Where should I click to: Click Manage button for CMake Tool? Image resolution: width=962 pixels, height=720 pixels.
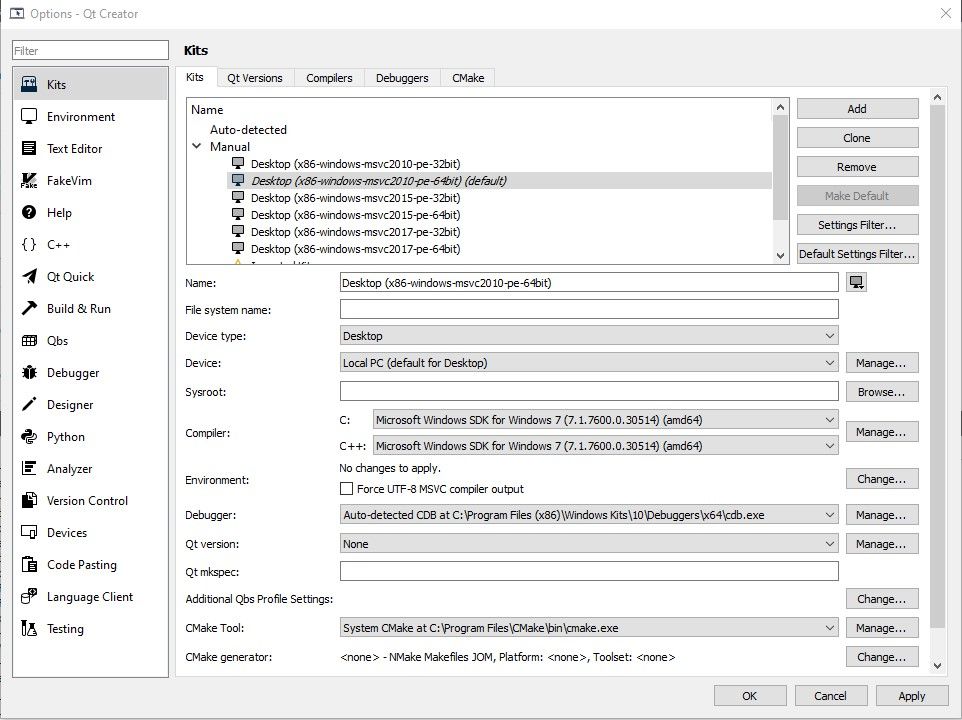(882, 627)
